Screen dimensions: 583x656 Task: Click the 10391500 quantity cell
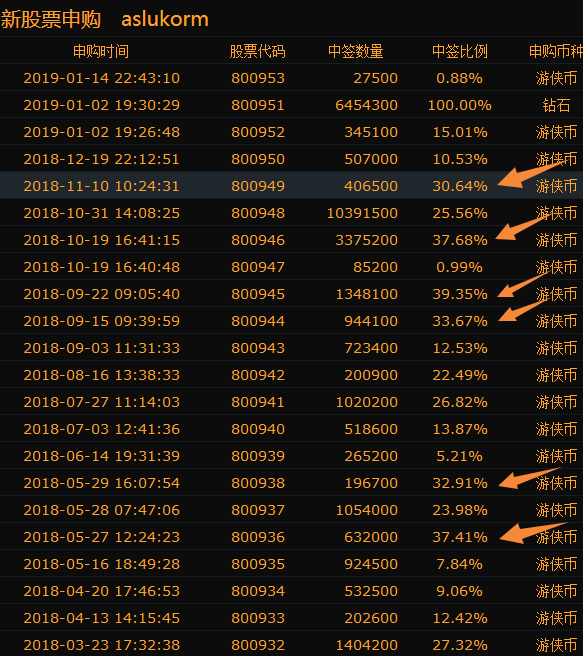[362, 213]
